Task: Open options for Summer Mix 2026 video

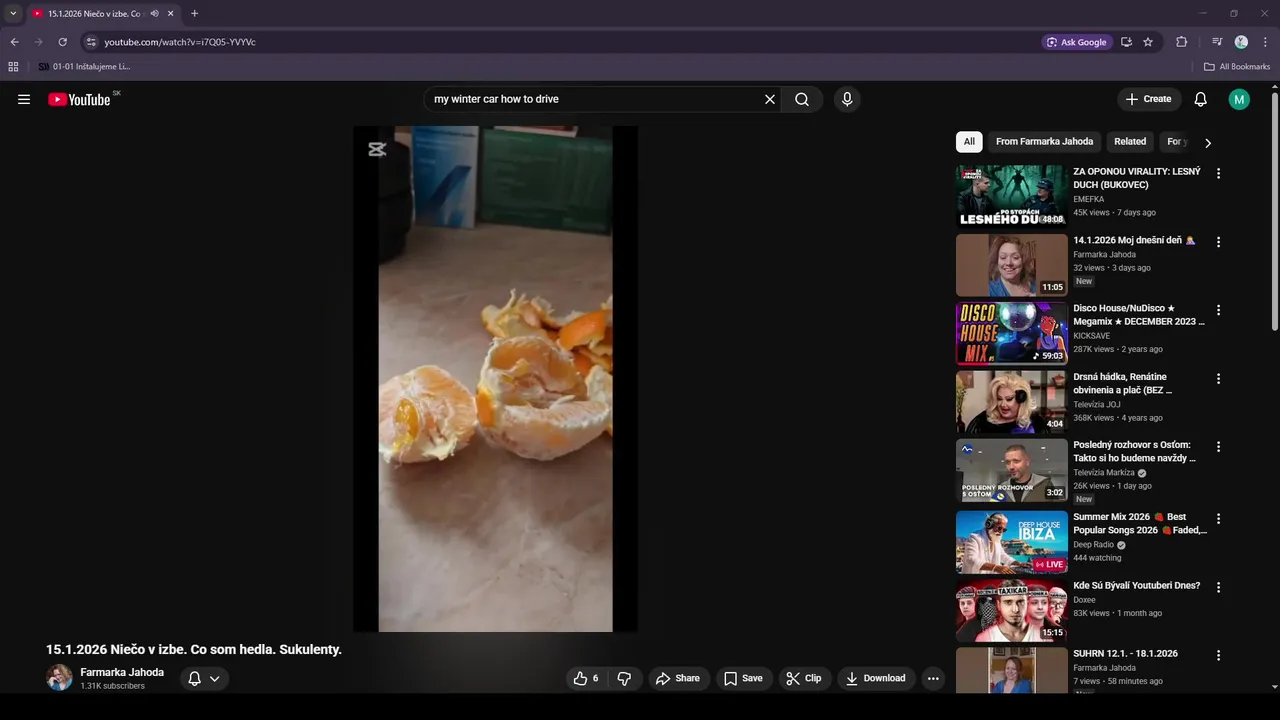Action: pos(1218,519)
